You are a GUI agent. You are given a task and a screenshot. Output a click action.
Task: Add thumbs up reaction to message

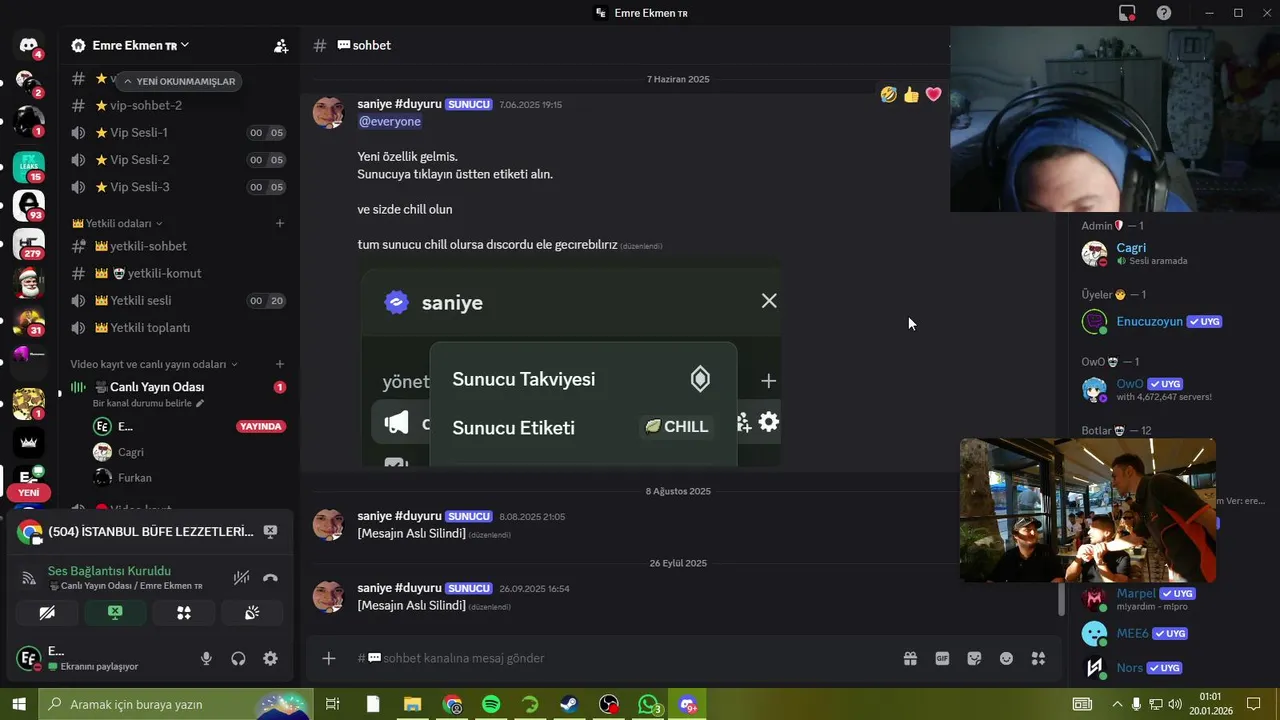click(911, 94)
